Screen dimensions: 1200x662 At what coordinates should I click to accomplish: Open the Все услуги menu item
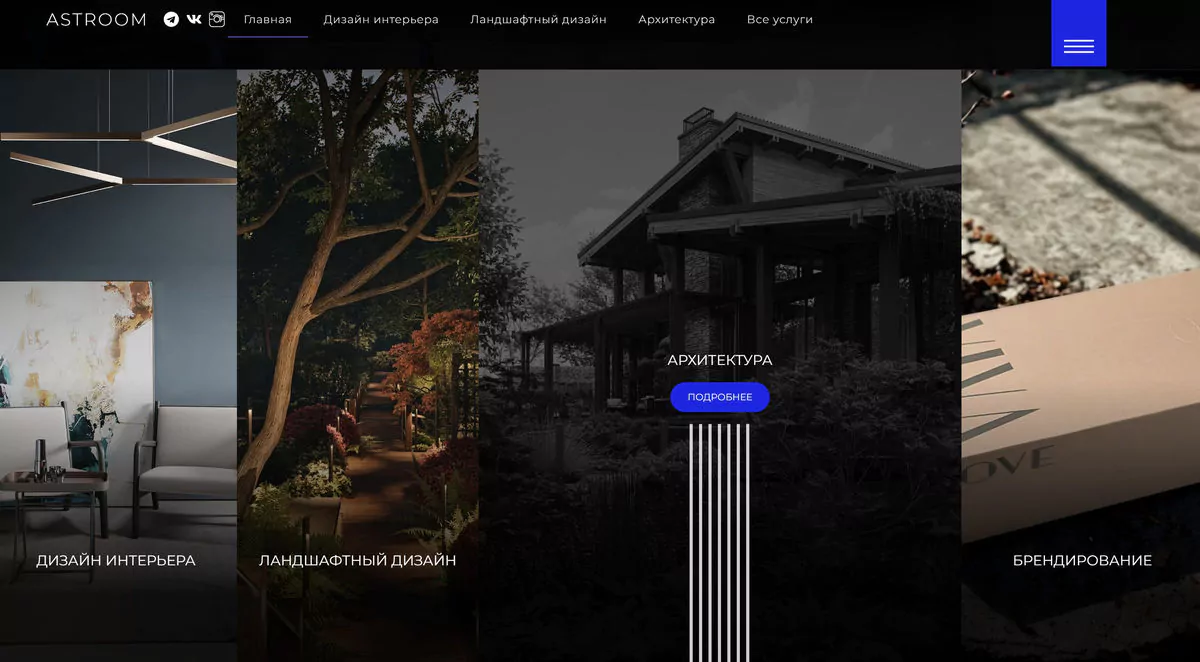(x=780, y=20)
